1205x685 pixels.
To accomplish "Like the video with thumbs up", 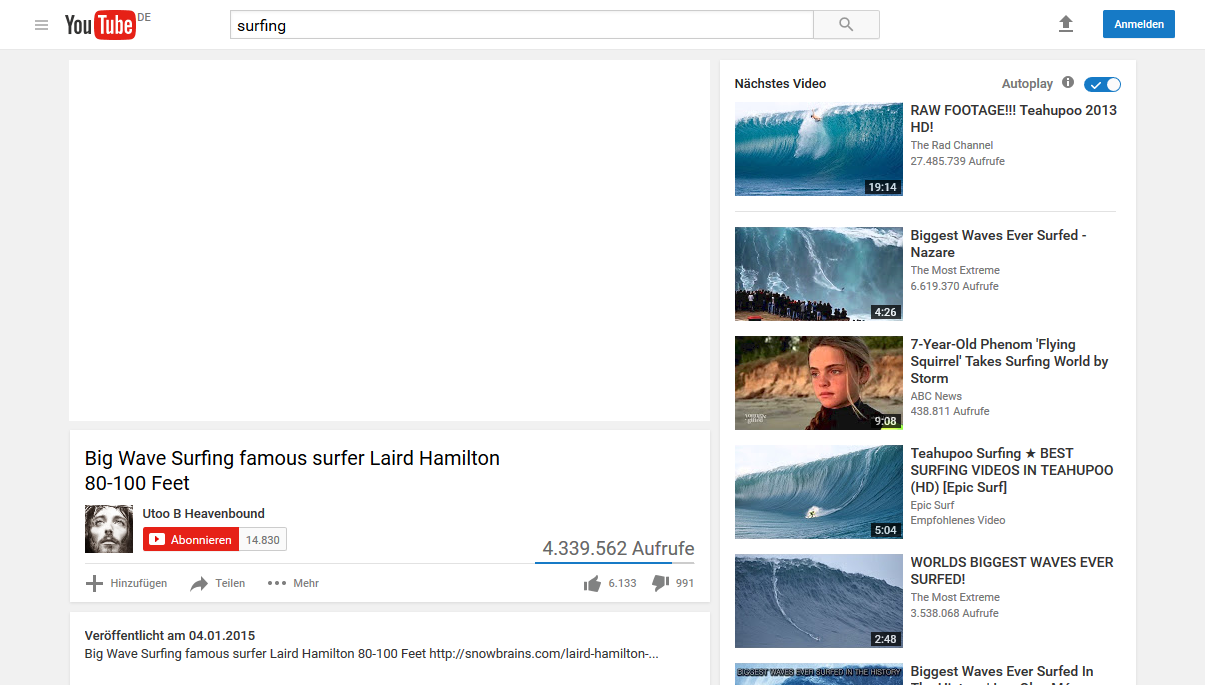I will pos(592,583).
